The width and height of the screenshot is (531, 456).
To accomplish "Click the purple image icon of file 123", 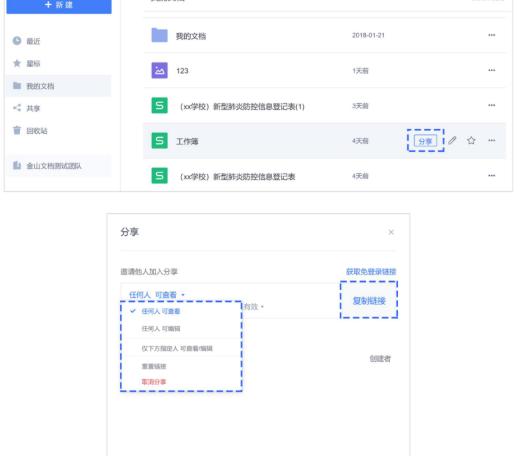I will pos(160,70).
